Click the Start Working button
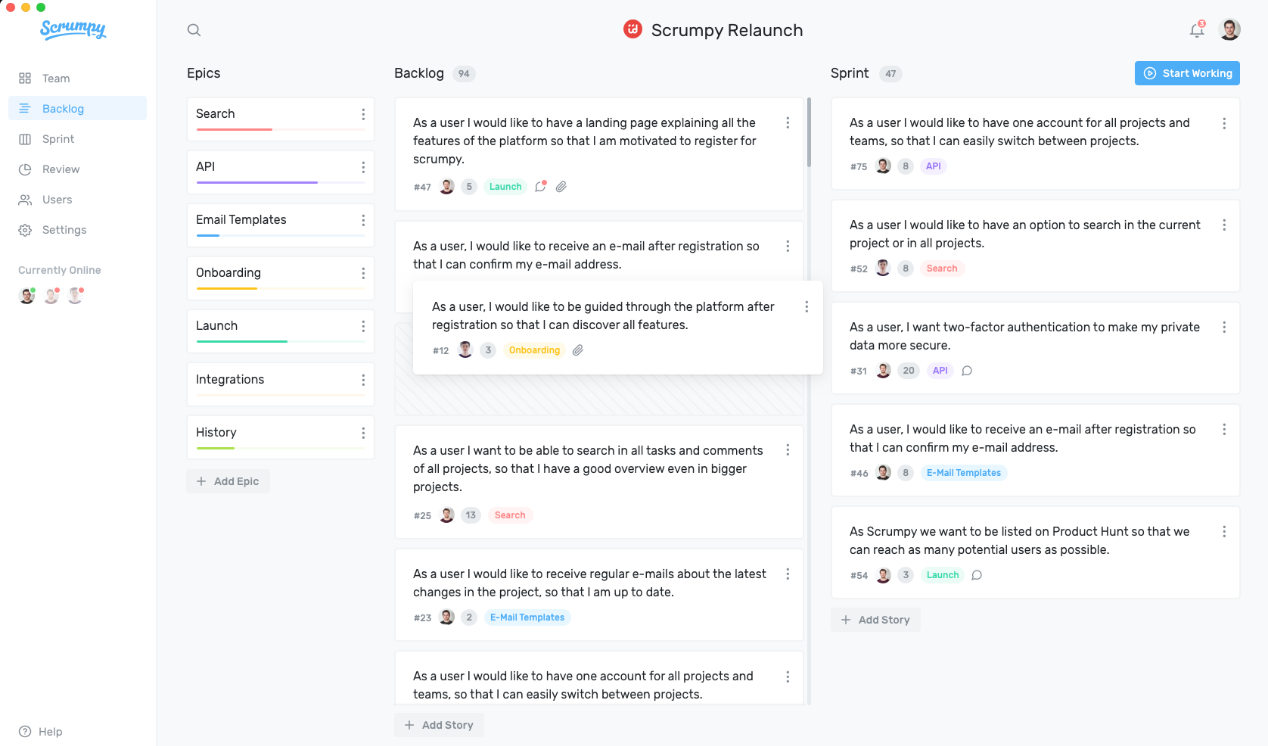The width and height of the screenshot is (1268, 746). [1187, 73]
